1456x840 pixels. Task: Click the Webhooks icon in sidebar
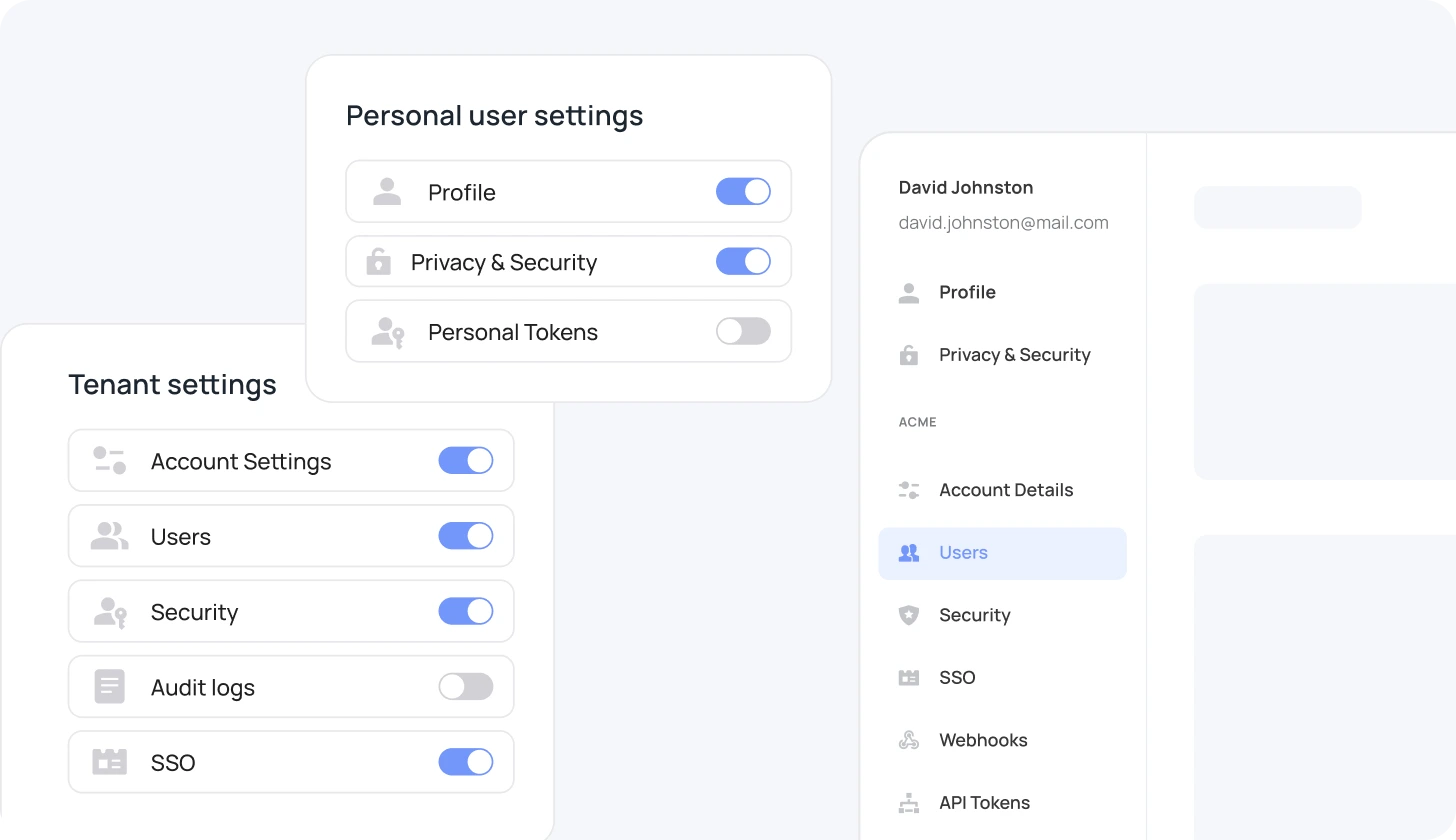(x=909, y=741)
